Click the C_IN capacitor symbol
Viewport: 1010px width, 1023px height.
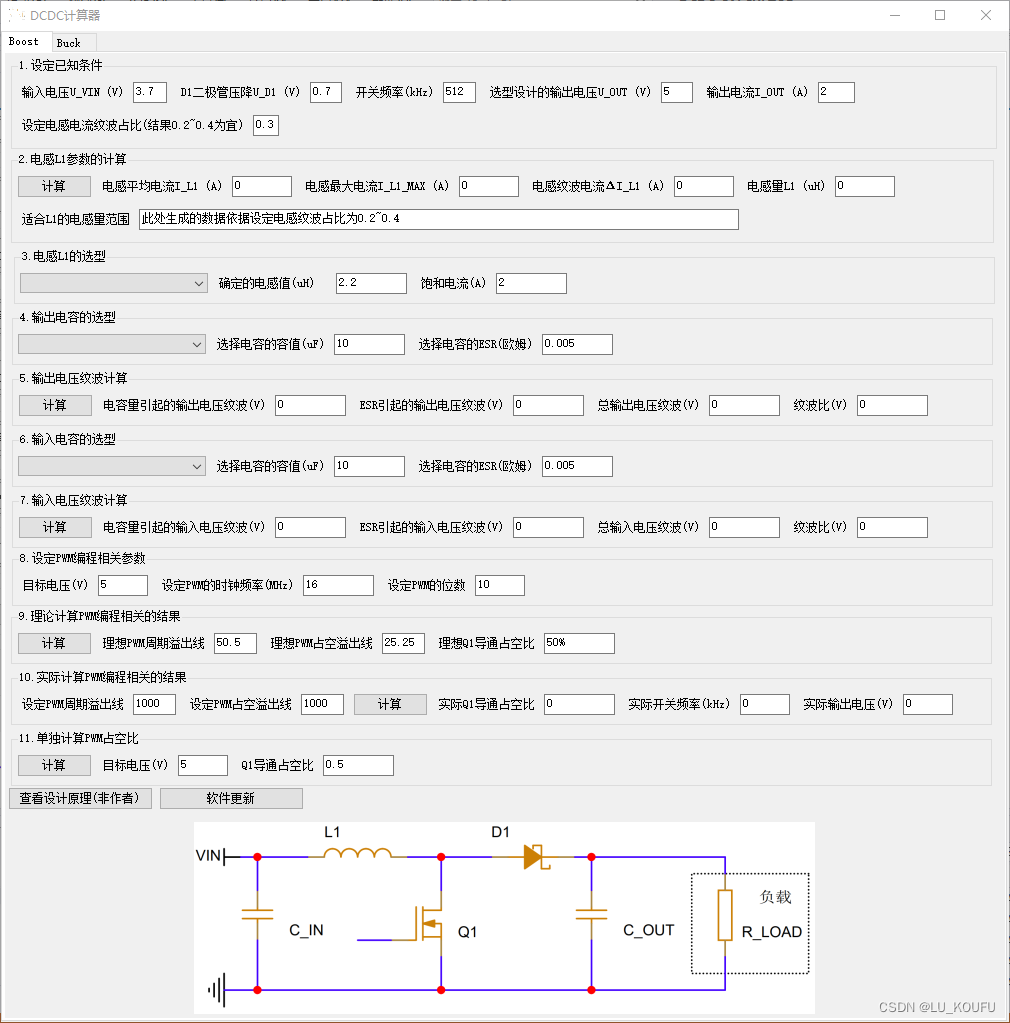coord(257,915)
